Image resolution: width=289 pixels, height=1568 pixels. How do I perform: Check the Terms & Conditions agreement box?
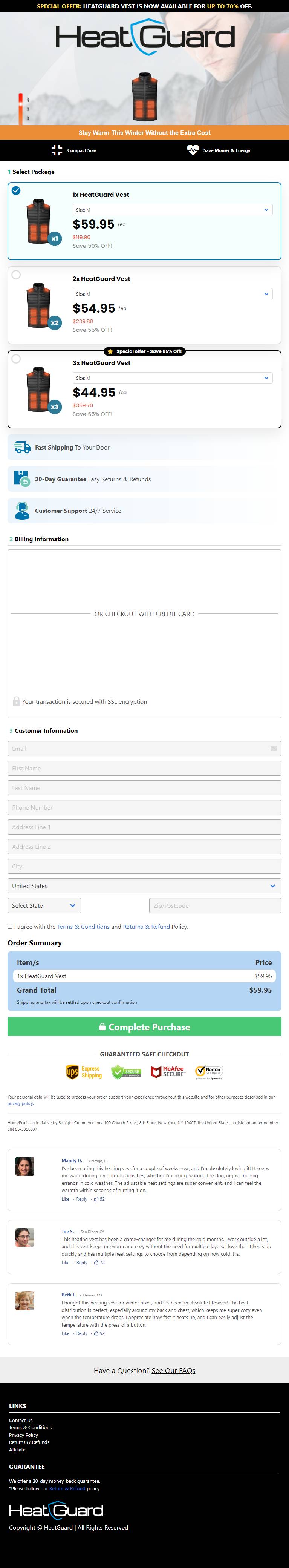[x=10, y=927]
